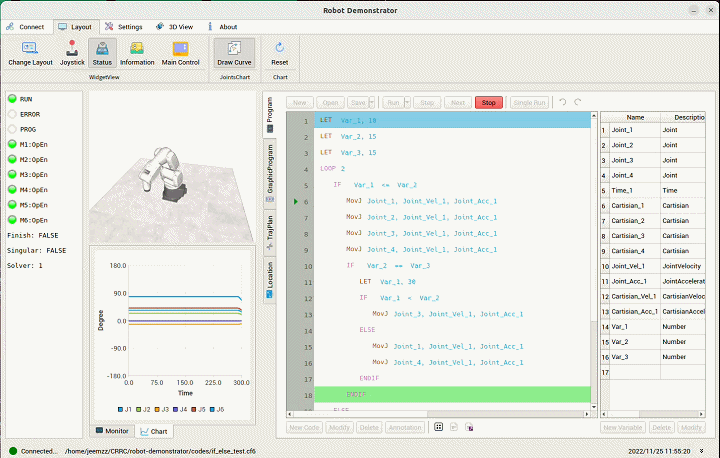Click the Next step button
Viewport: 720px width, 458px height.
point(458,102)
